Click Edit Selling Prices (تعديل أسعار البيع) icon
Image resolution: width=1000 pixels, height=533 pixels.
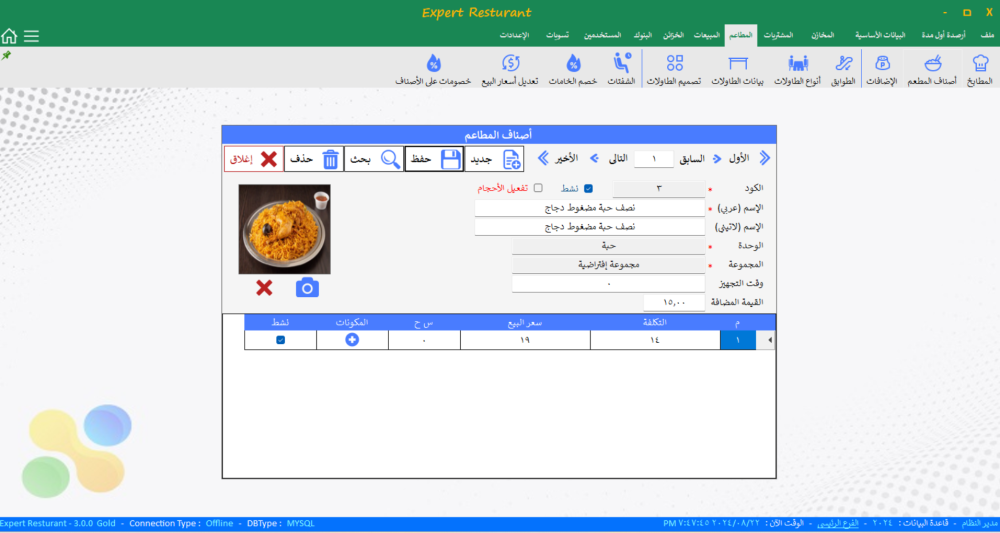[x=510, y=68]
